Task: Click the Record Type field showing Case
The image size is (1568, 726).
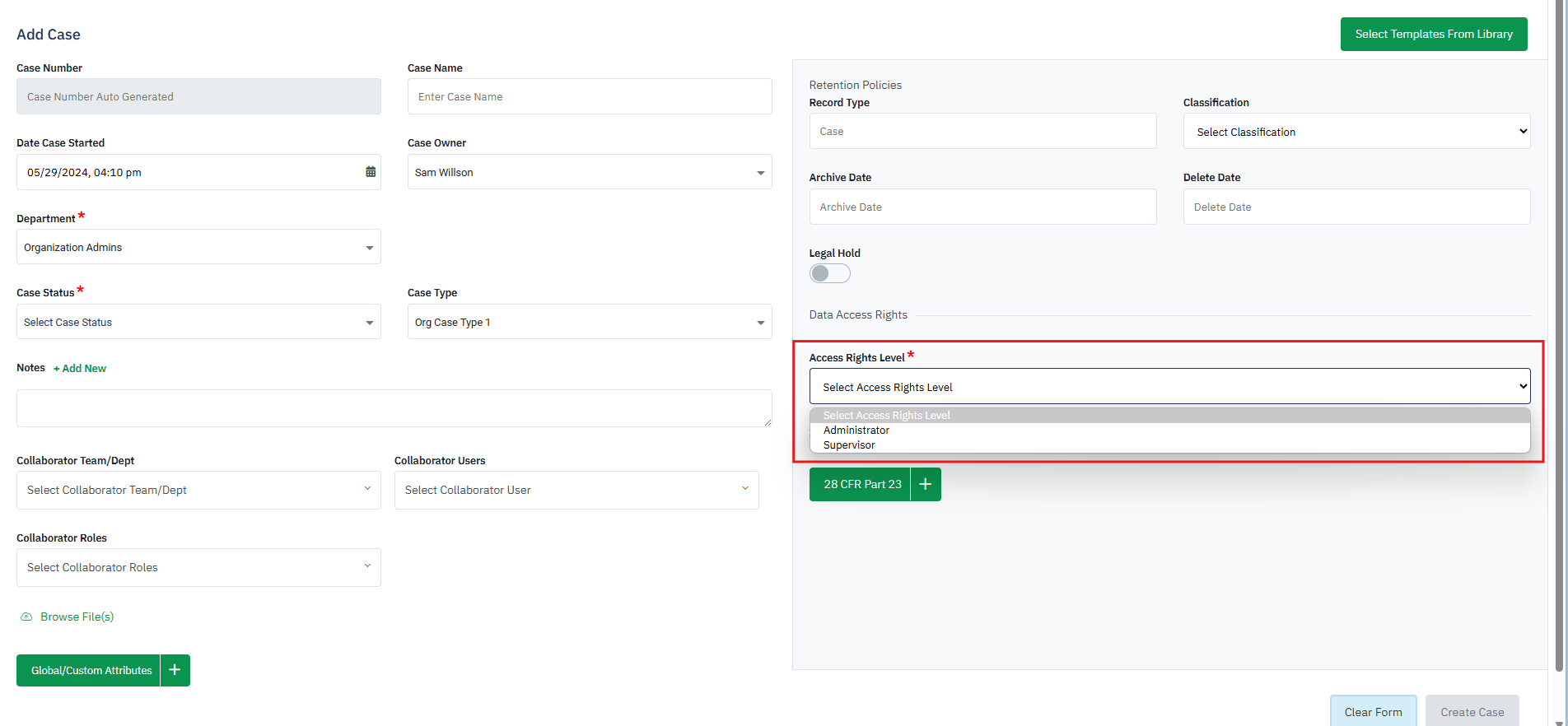Action: point(982,131)
